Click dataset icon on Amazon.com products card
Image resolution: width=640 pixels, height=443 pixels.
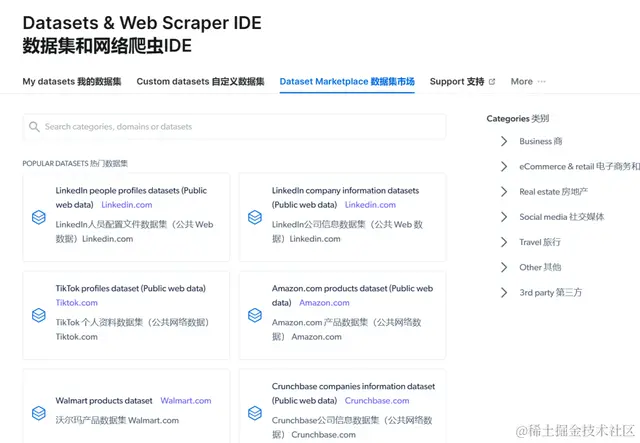[x=255, y=315]
